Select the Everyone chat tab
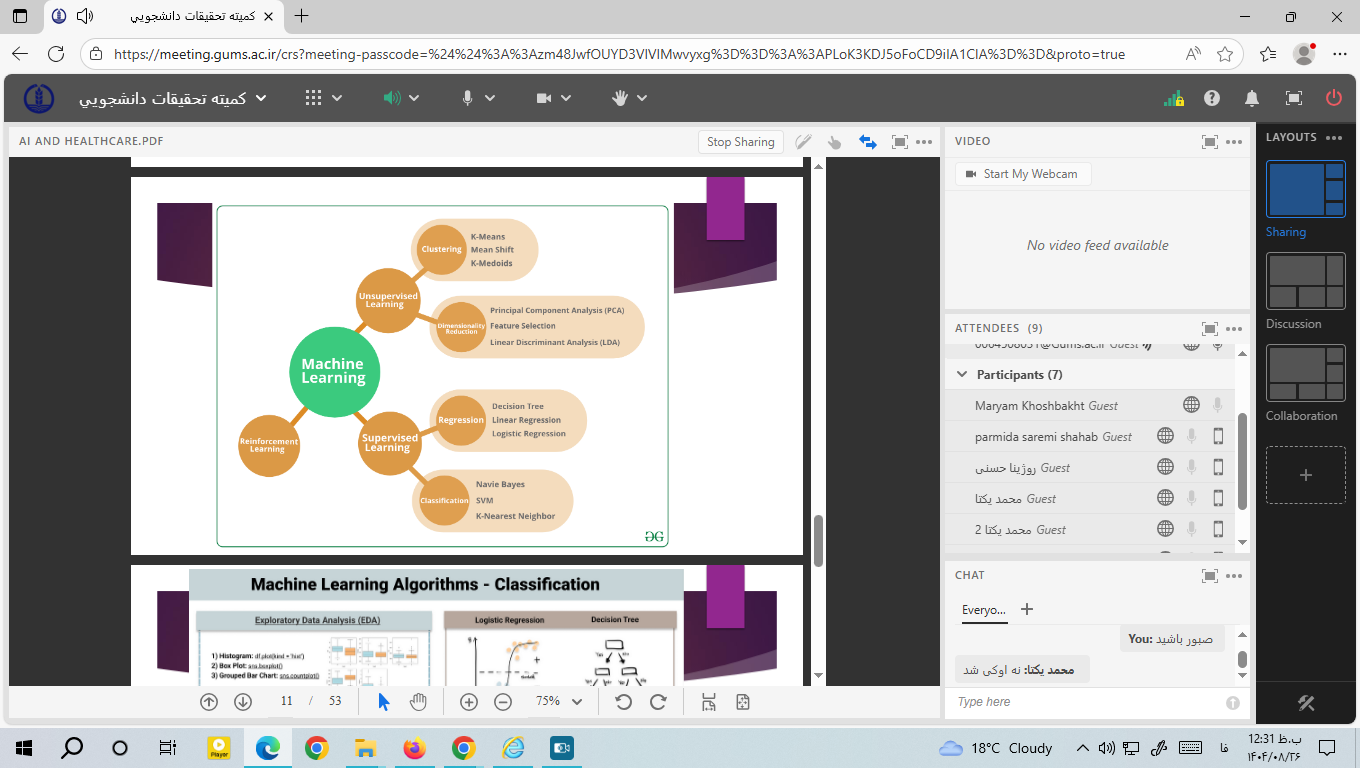The image size is (1360, 768). tap(983, 610)
